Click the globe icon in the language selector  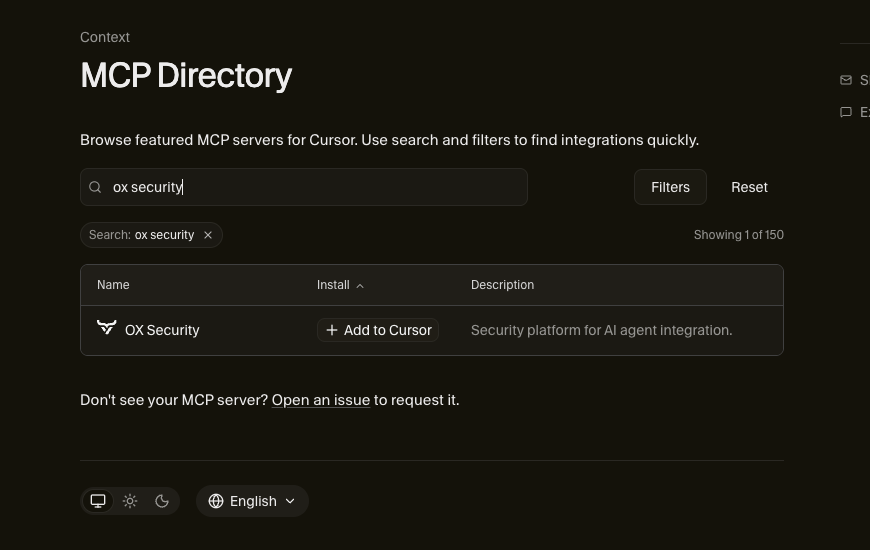(216, 501)
